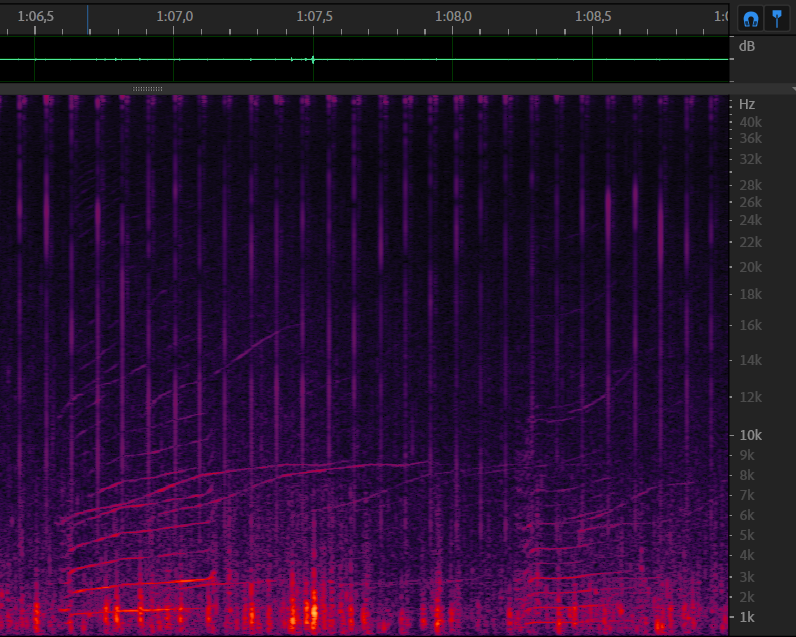This screenshot has height=637, width=796.
Task: Click the 32k mark on frequency scale
Action: (750, 159)
